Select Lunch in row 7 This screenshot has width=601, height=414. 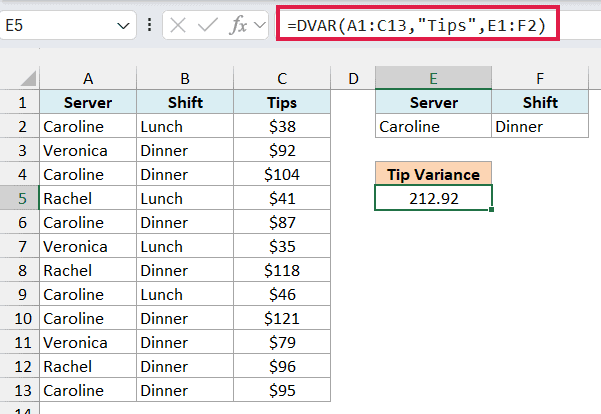185,246
